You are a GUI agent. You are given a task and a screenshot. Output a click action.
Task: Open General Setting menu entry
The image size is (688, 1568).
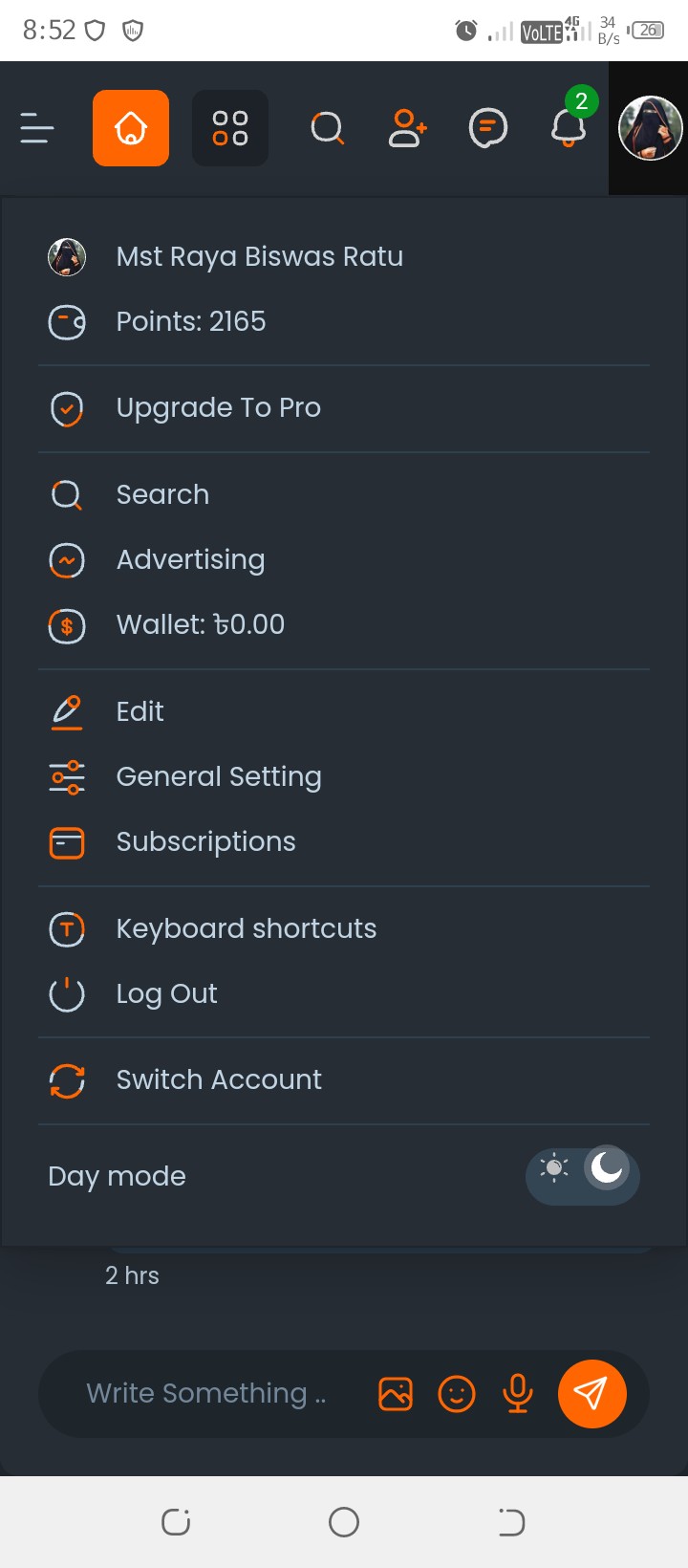click(344, 776)
